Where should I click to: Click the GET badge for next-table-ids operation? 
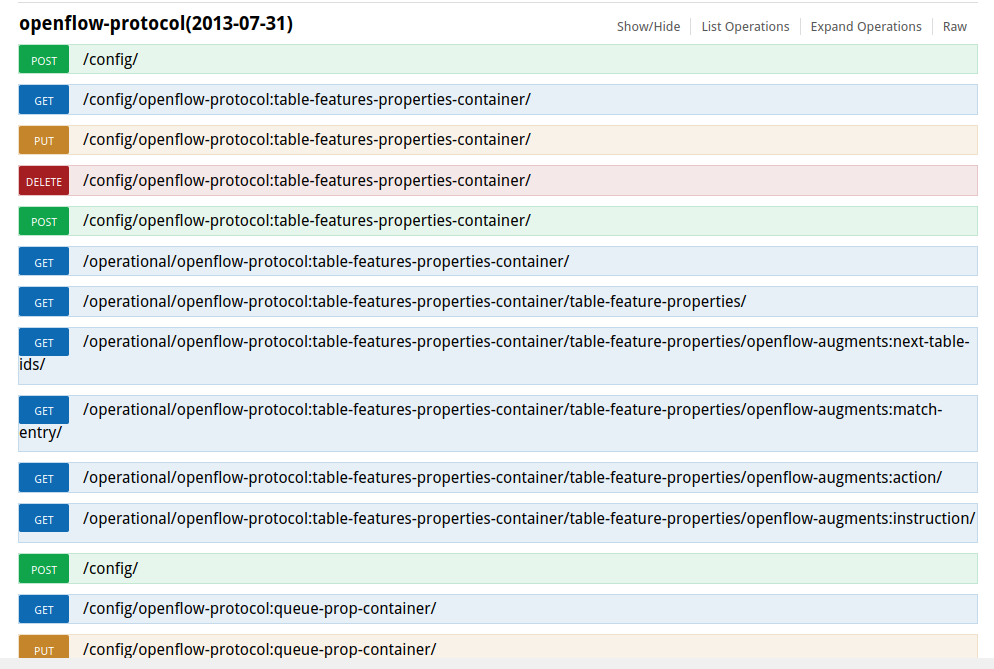44,342
